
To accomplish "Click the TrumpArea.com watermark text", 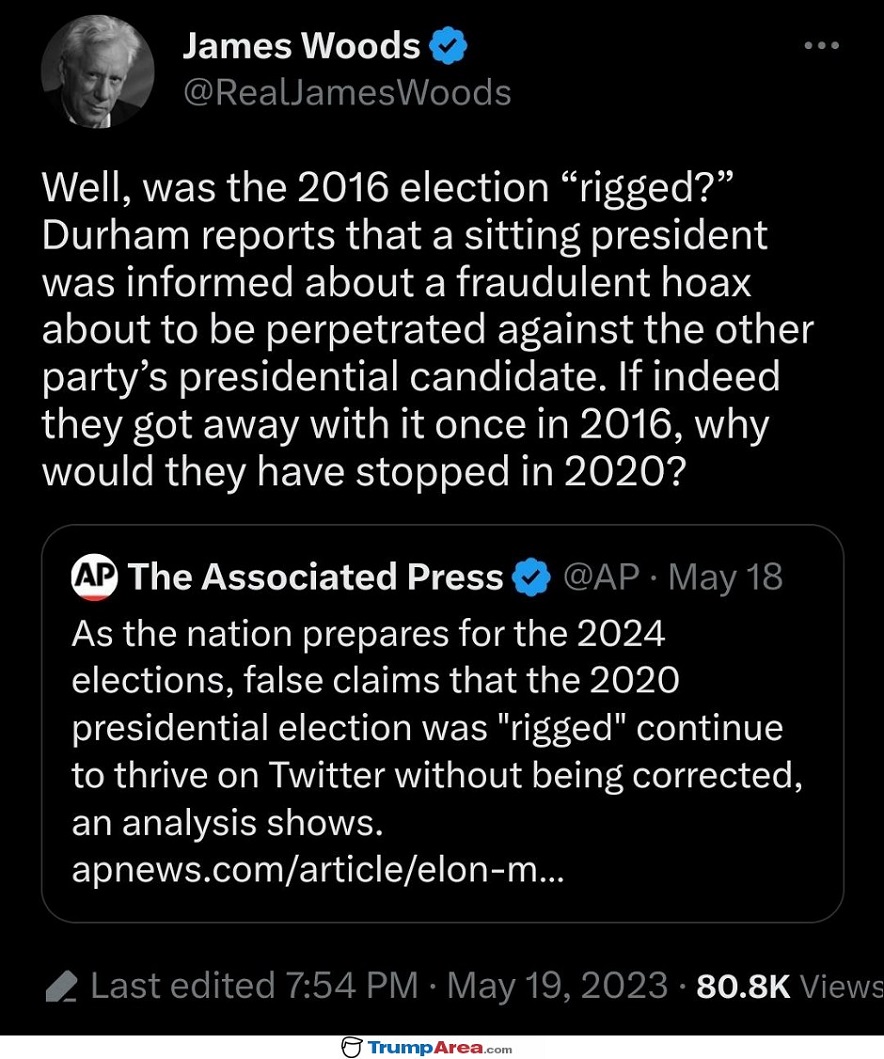I will coord(440,1047).
